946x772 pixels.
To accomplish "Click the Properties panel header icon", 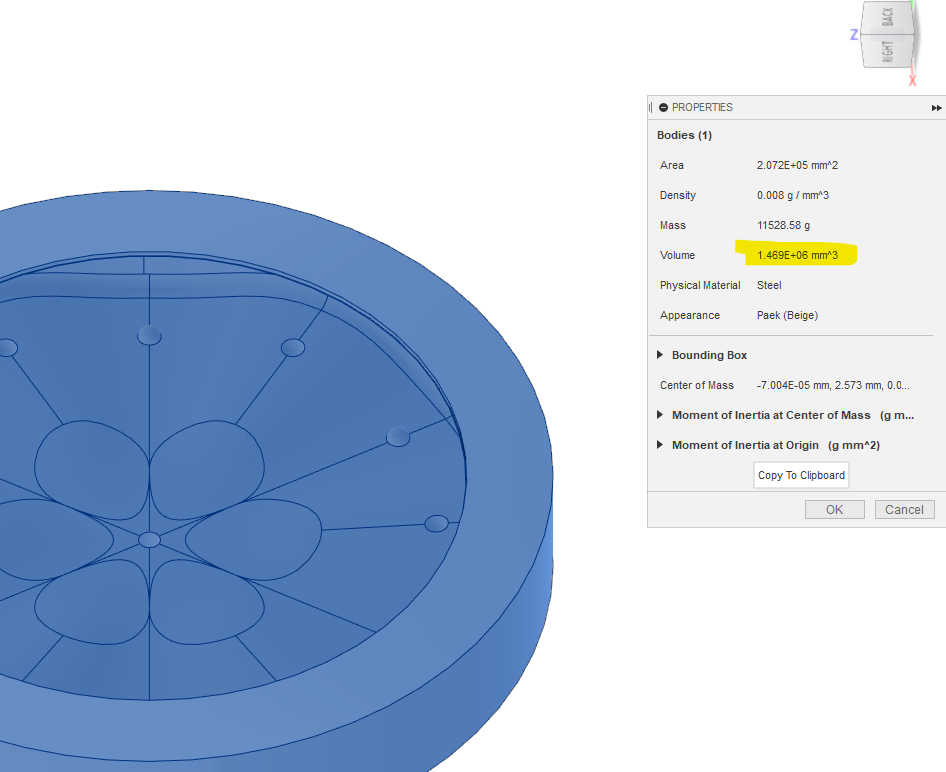I will click(663, 107).
